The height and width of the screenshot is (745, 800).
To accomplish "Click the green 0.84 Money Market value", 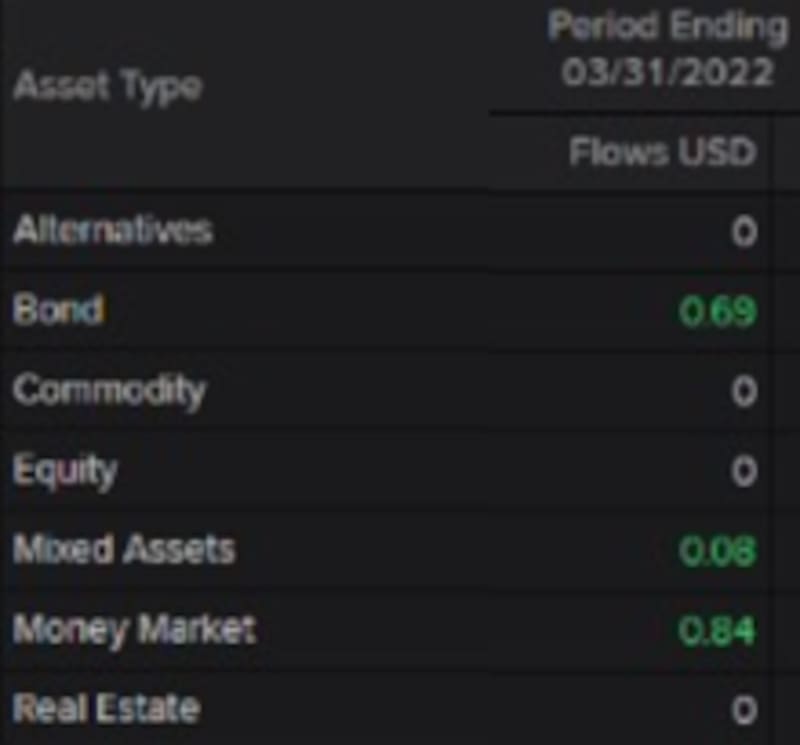I will [717, 630].
